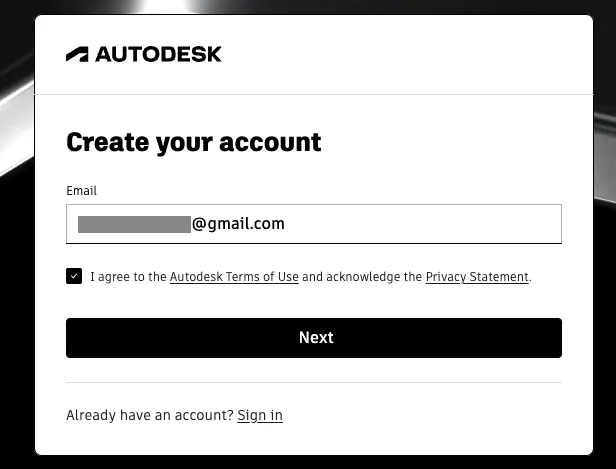Follow the Sign in link
Screen dimensions: 616x469
click(260, 415)
